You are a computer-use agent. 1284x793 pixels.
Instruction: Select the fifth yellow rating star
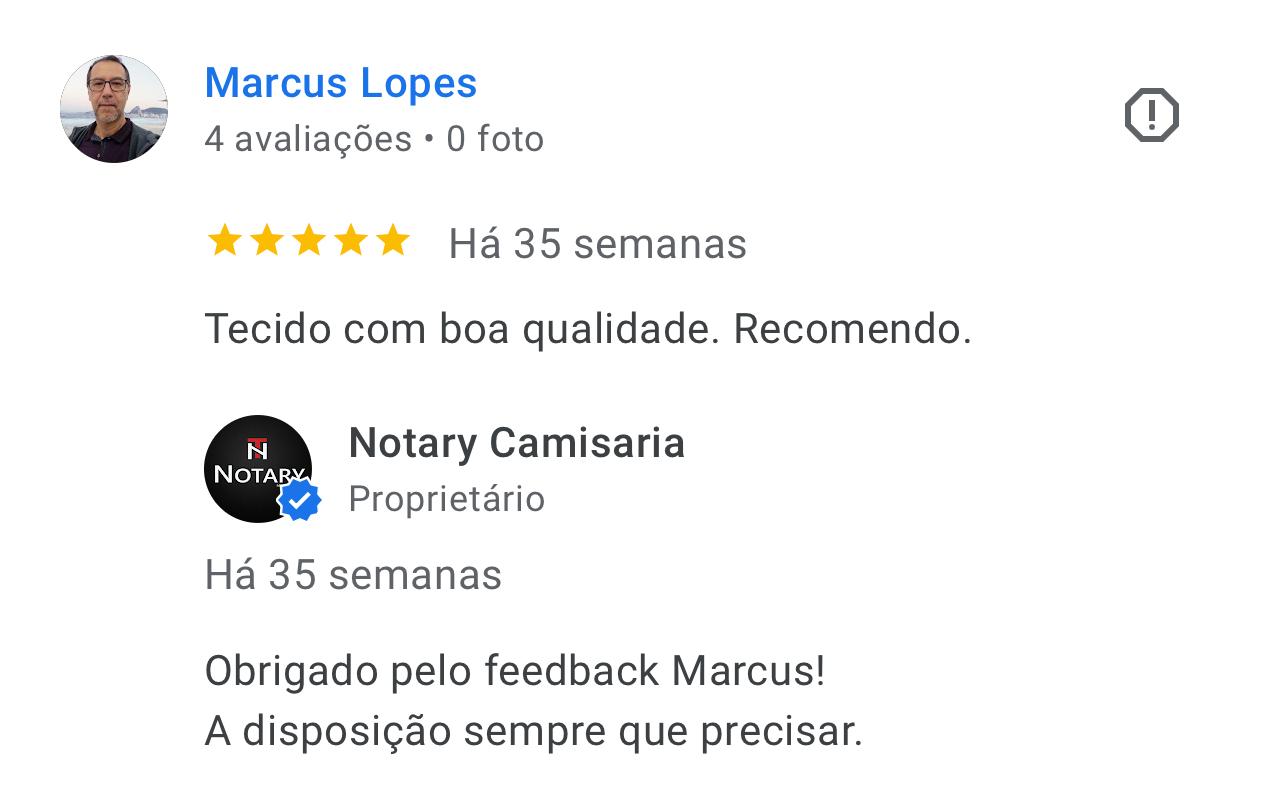click(x=393, y=241)
